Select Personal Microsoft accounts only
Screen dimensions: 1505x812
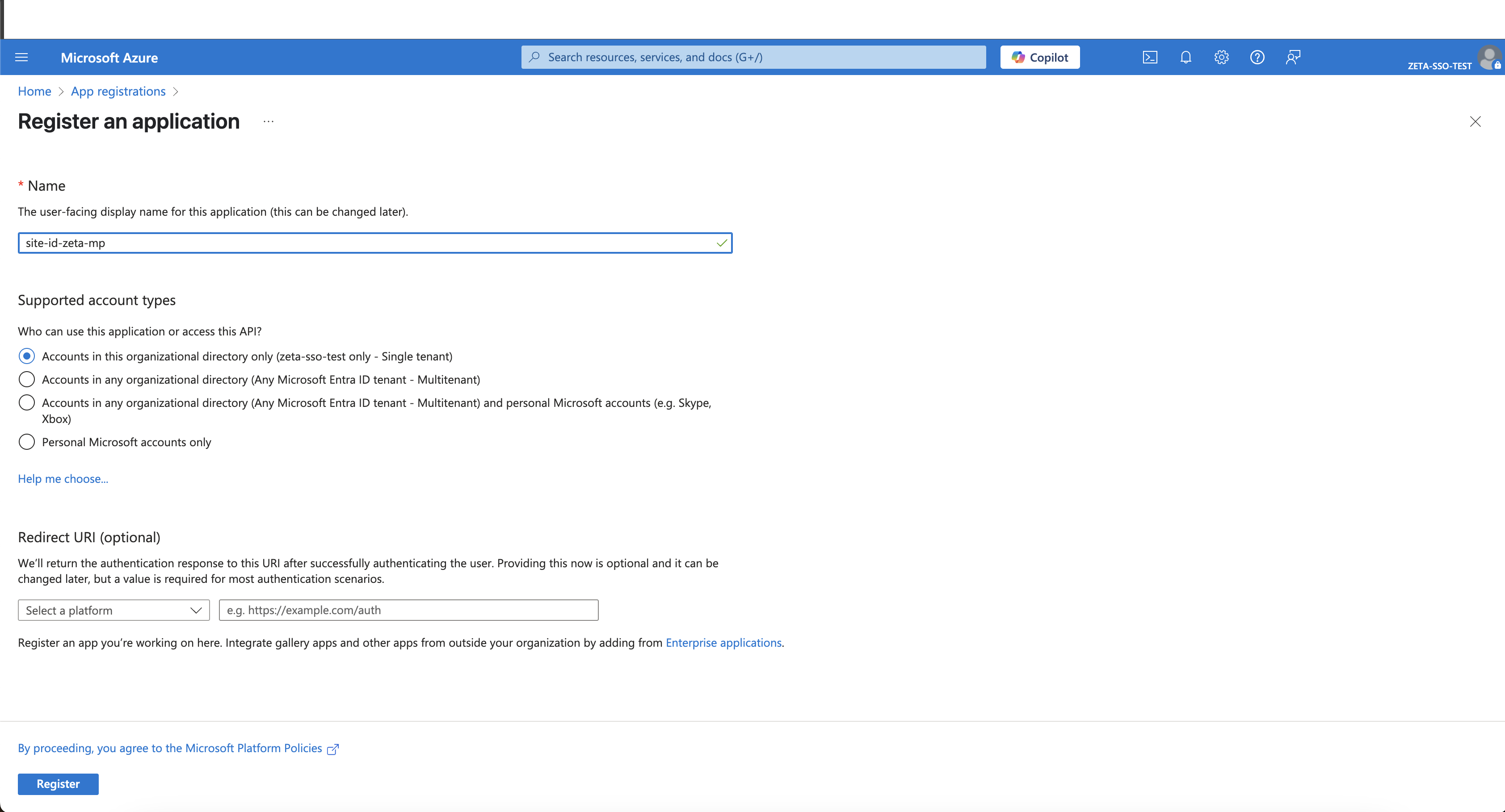click(27, 442)
